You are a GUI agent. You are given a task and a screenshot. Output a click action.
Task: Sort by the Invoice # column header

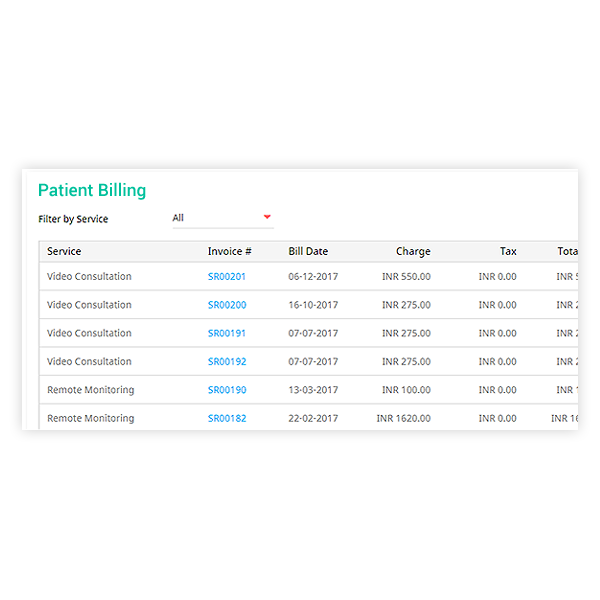(229, 252)
